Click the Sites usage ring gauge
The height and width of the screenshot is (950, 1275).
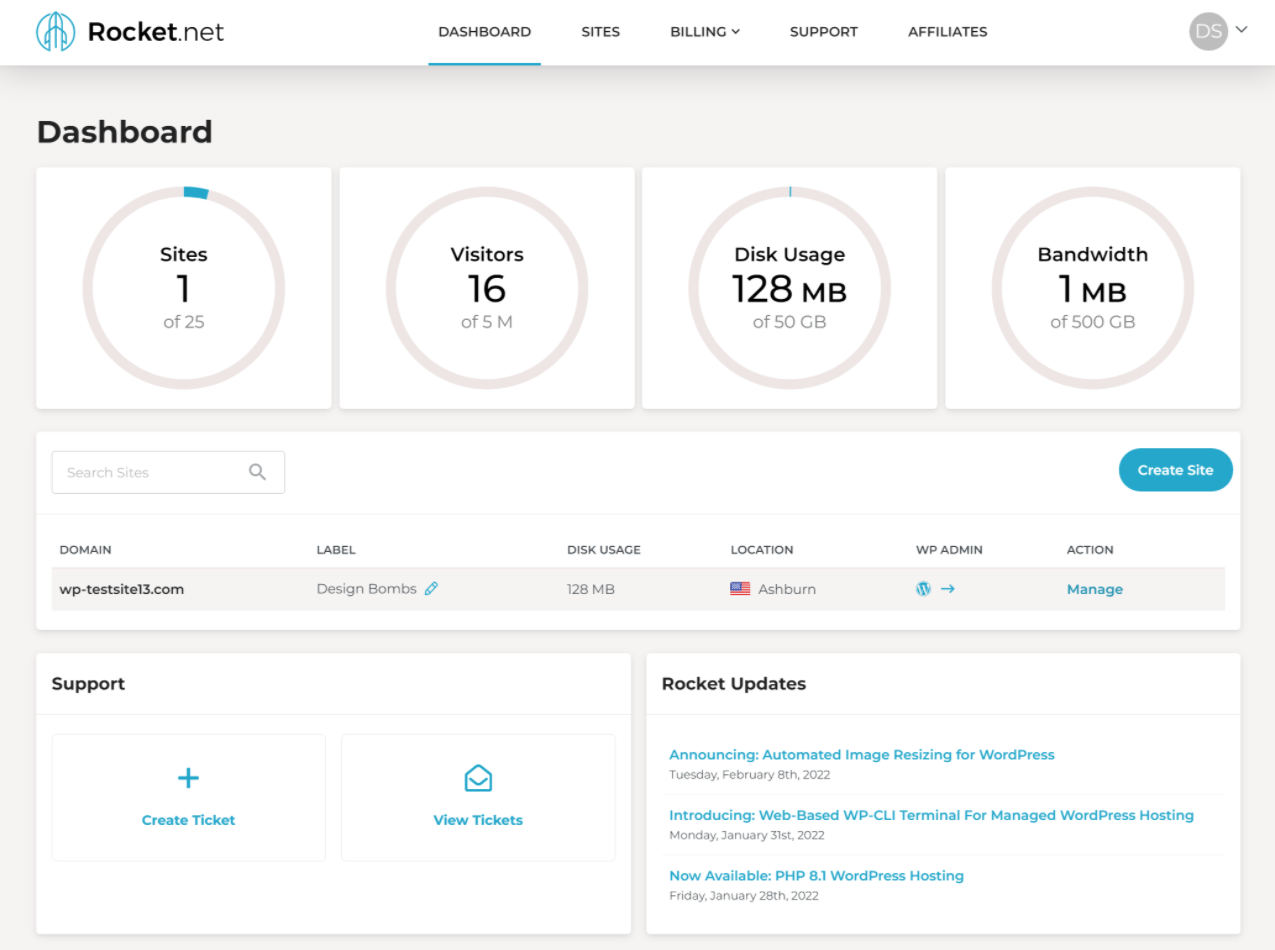[x=183, y=288]
